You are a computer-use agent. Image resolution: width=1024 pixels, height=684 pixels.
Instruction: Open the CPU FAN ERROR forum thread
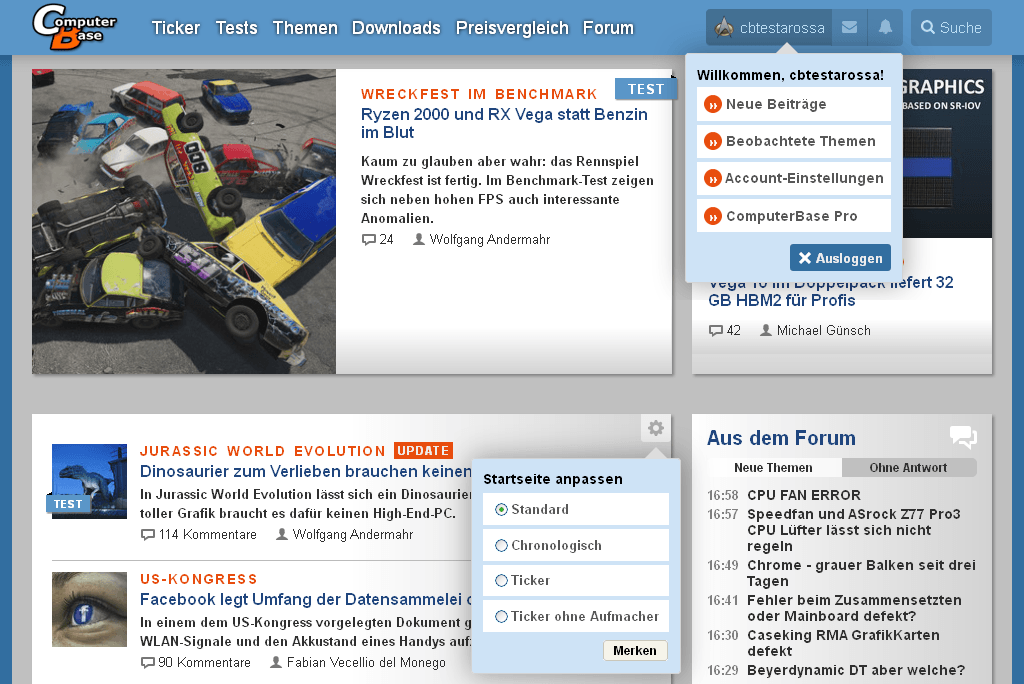click(x=804, y=495)
